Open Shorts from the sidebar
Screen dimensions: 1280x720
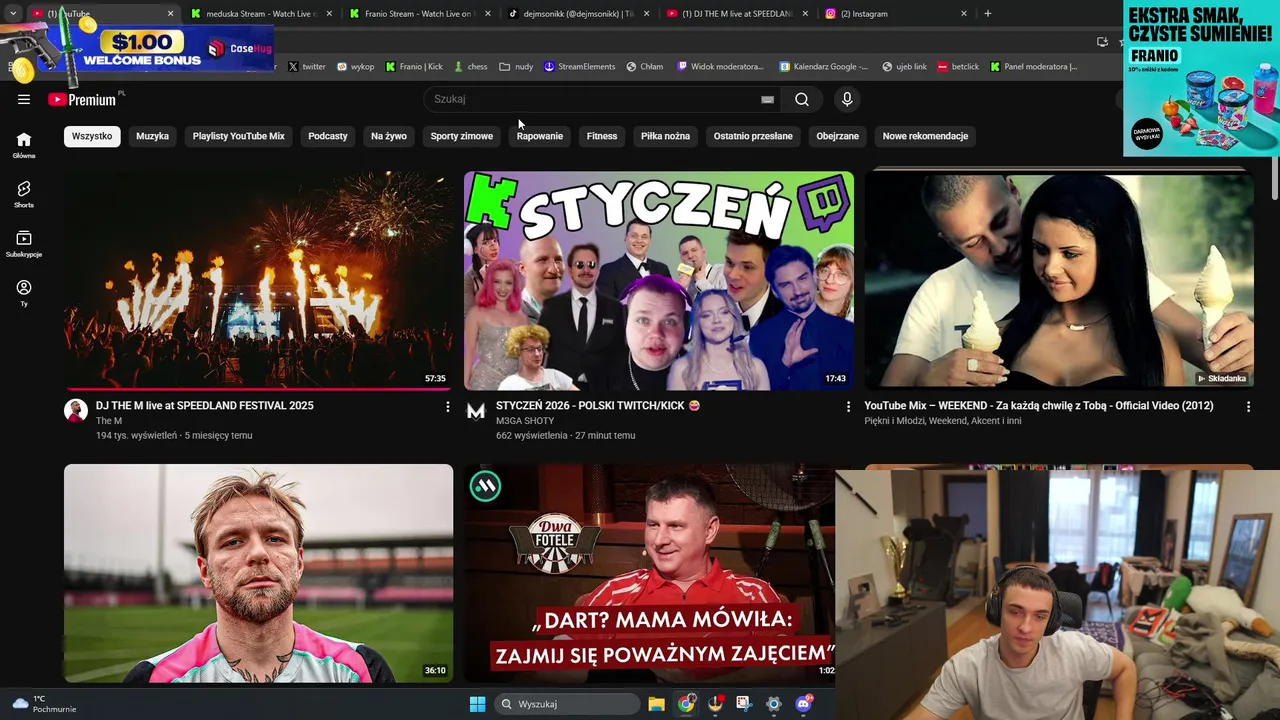click(x=24, y=194)
